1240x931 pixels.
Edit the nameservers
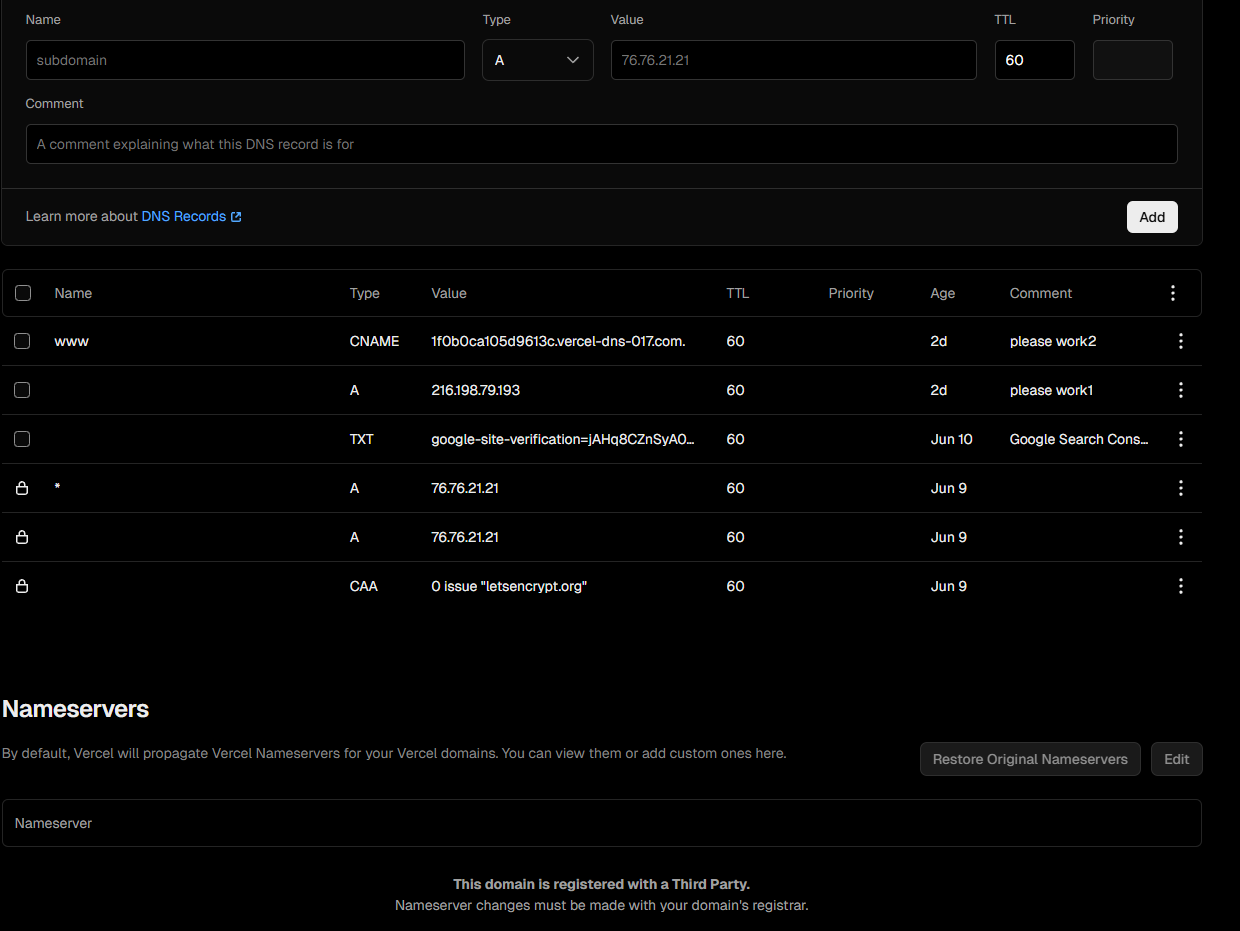[x=1177, y=759]
